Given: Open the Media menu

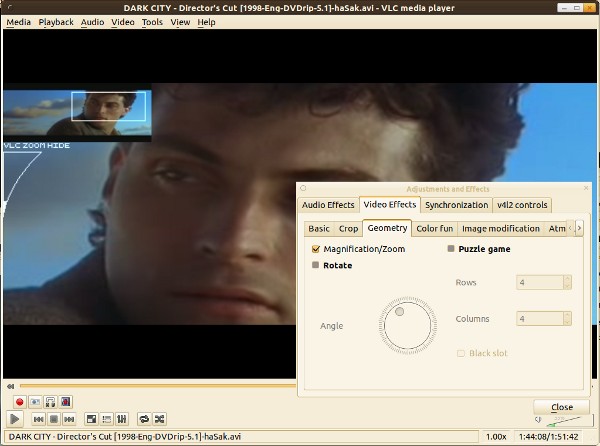Looking at the screenshot, I should click(x=18, y=22).
